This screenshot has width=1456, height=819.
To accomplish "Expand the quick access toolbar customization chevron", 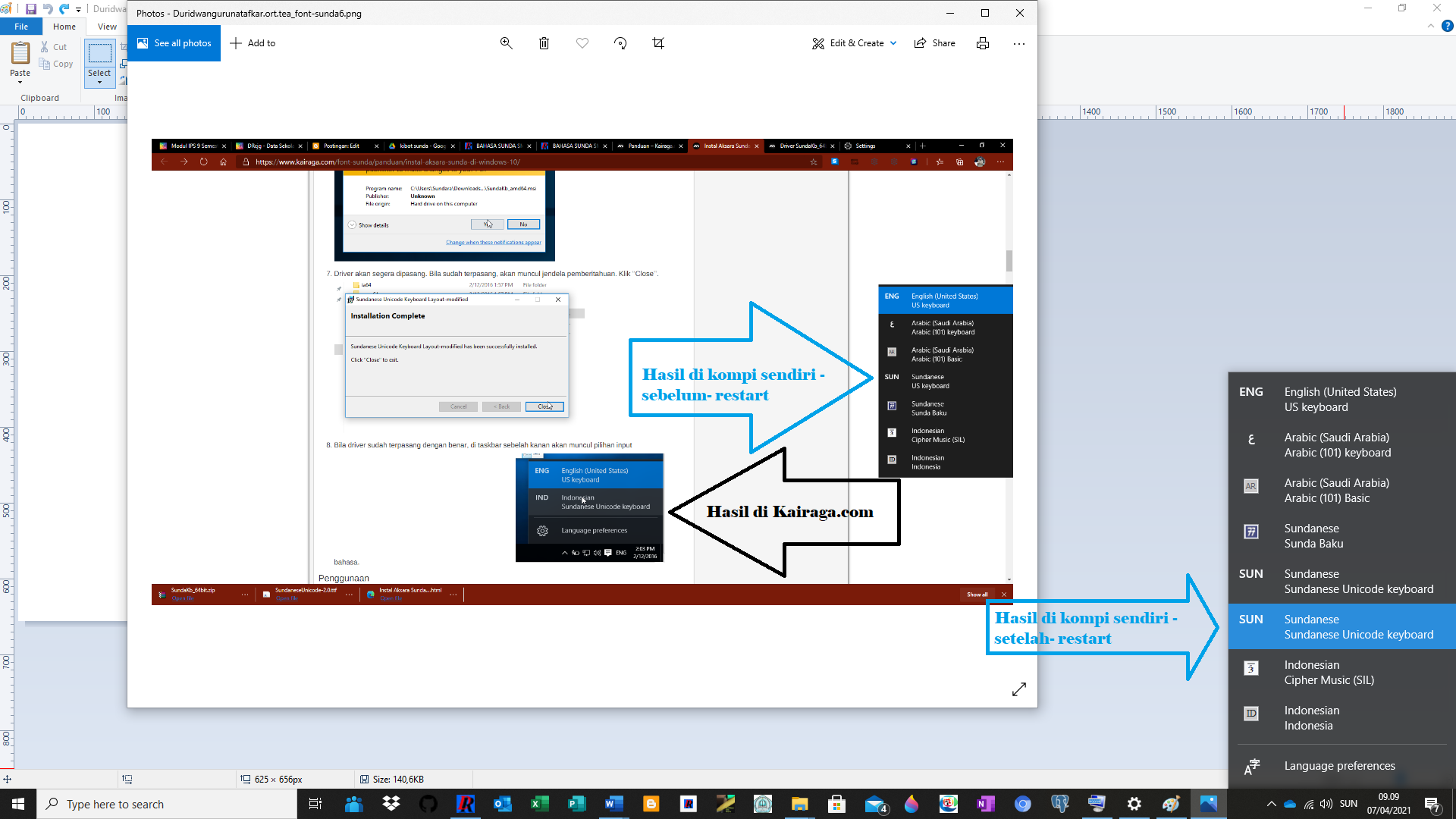I will click(x=78, y=9).
